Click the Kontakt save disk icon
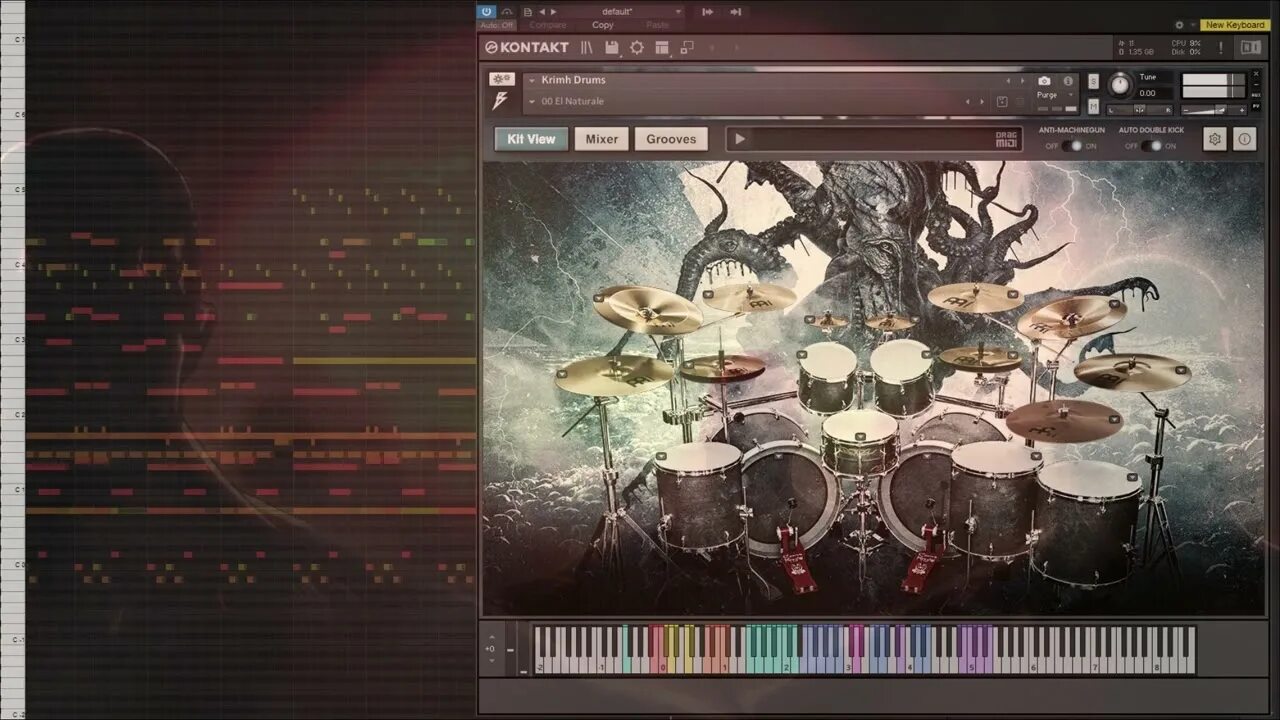Viewport: 1280px width, 720px height. click(x=611, y=47)
